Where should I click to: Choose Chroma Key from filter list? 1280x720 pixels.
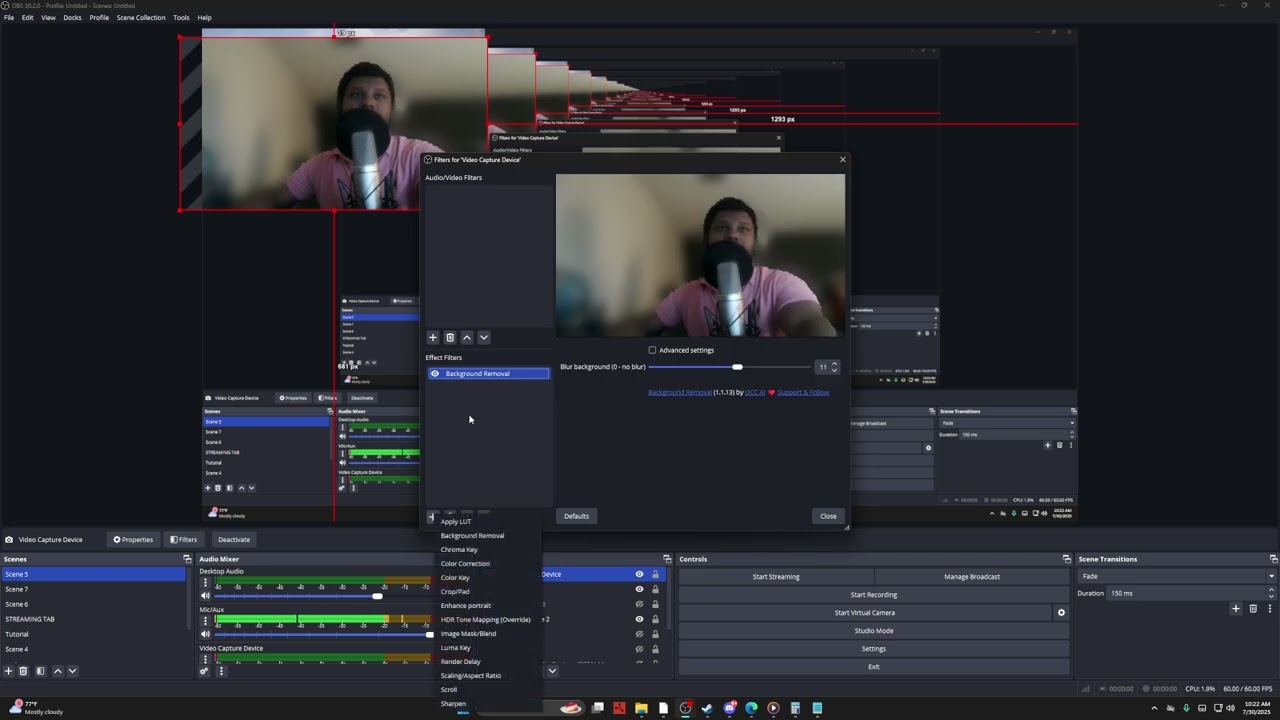pos(459,550)
